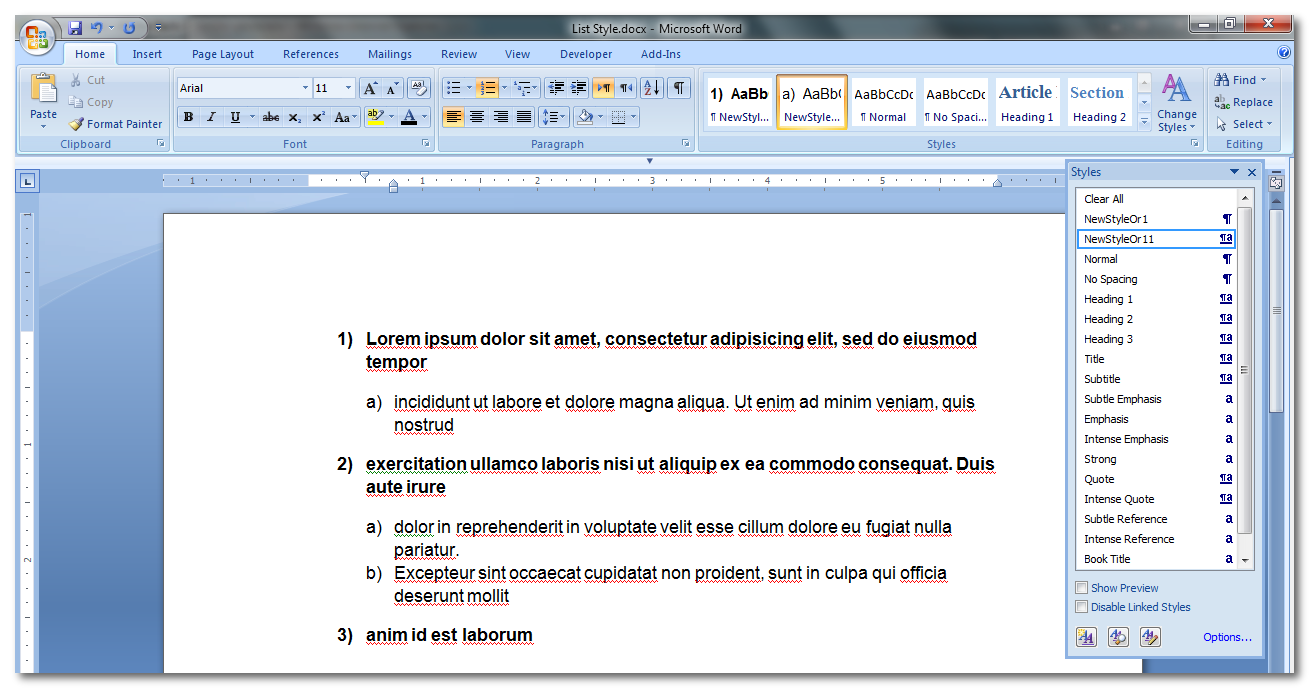Apply superscript formatting
1309x688 pixels.
pyautogui.click(x=318, y=118)
